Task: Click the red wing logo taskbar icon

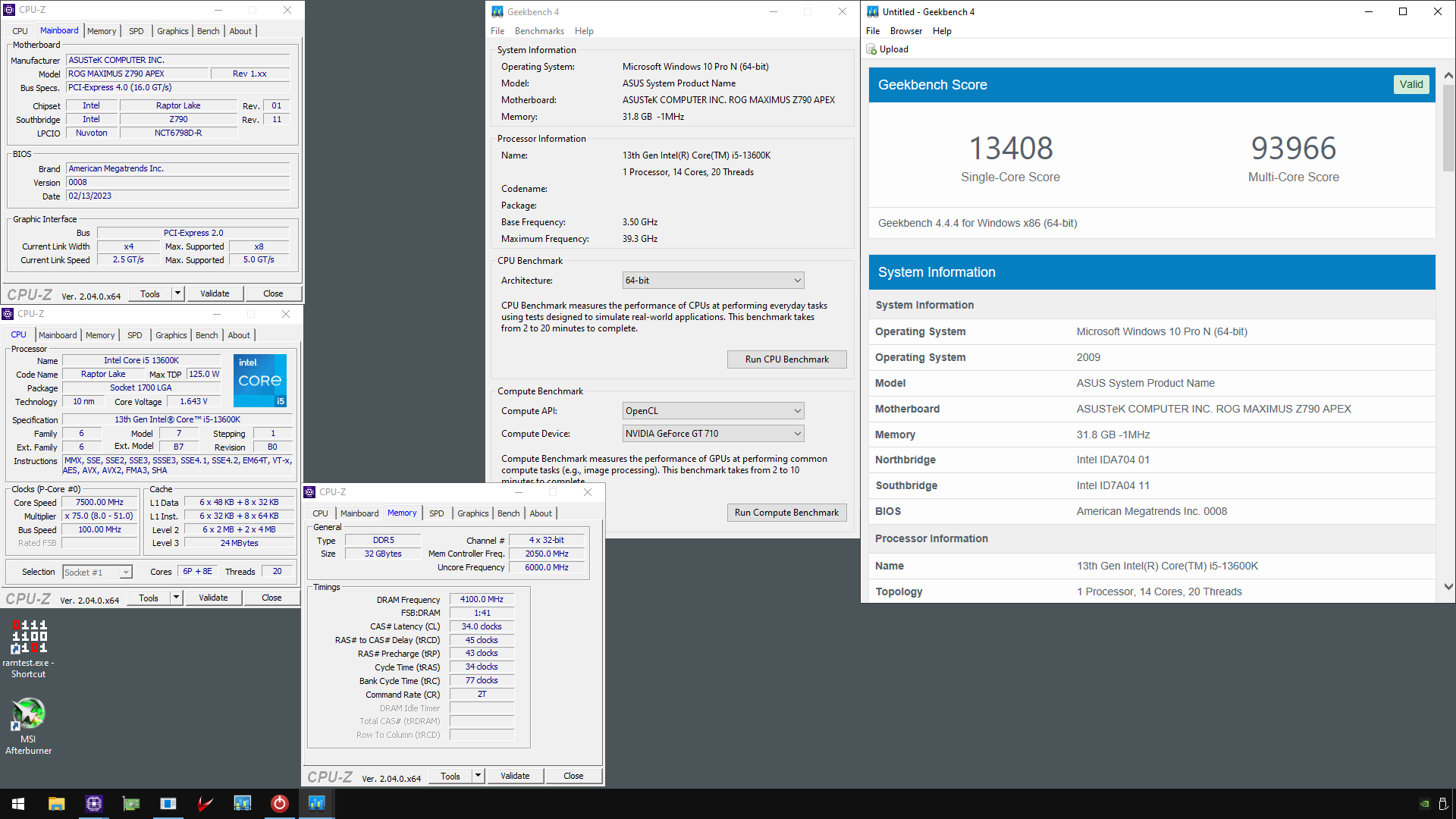Action: [206, 804]
